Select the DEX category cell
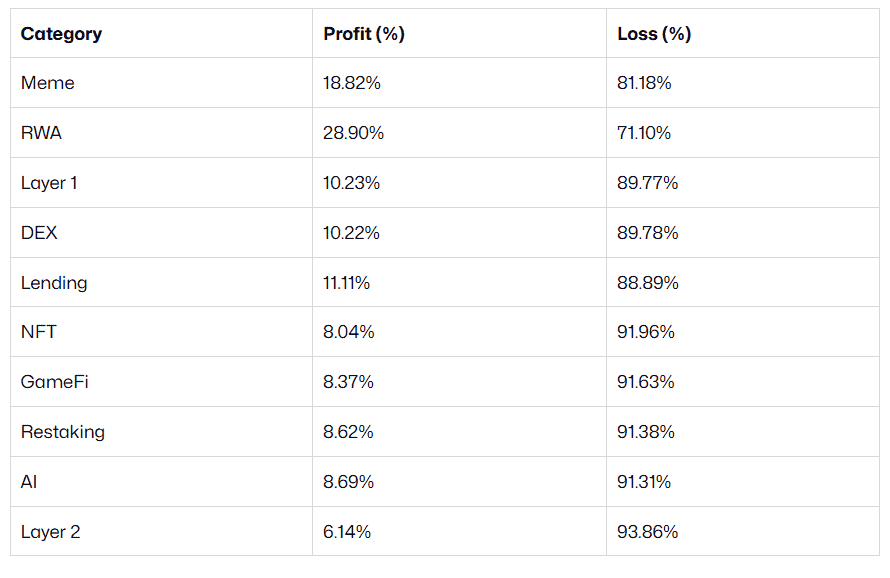 [x=39, y=233]
